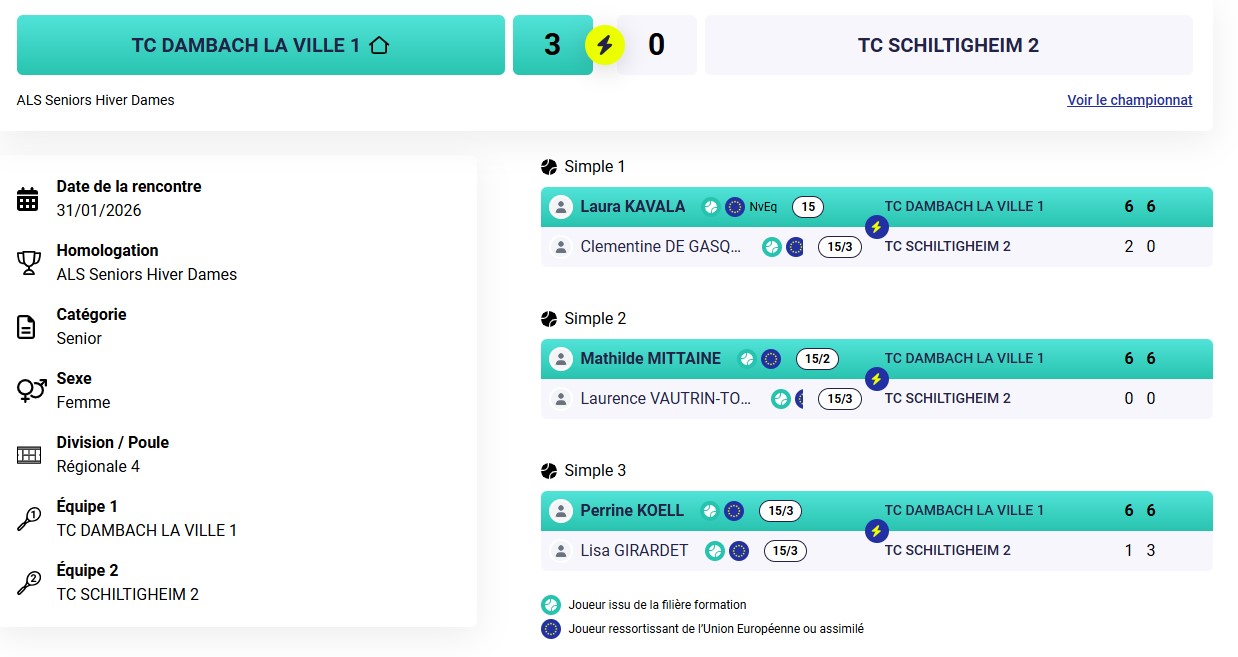This screenshot has height=657, width=1238.
Task: Open the Voir le championnat link
Action: 1129,100
